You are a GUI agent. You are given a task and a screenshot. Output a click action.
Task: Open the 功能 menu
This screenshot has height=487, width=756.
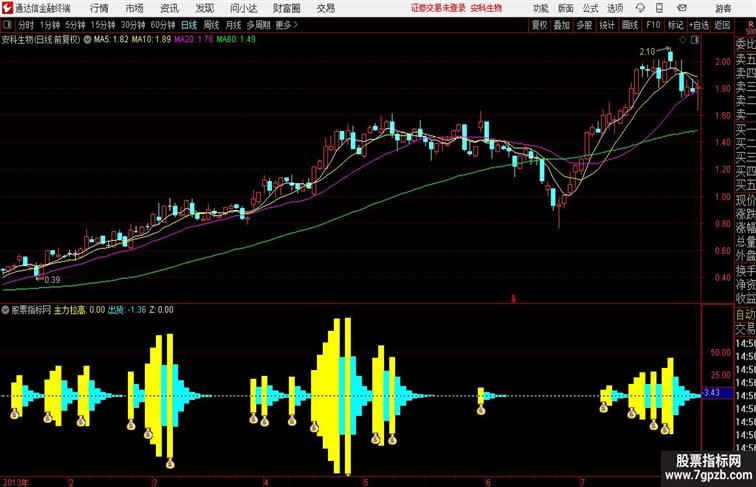tap(541, 8)
